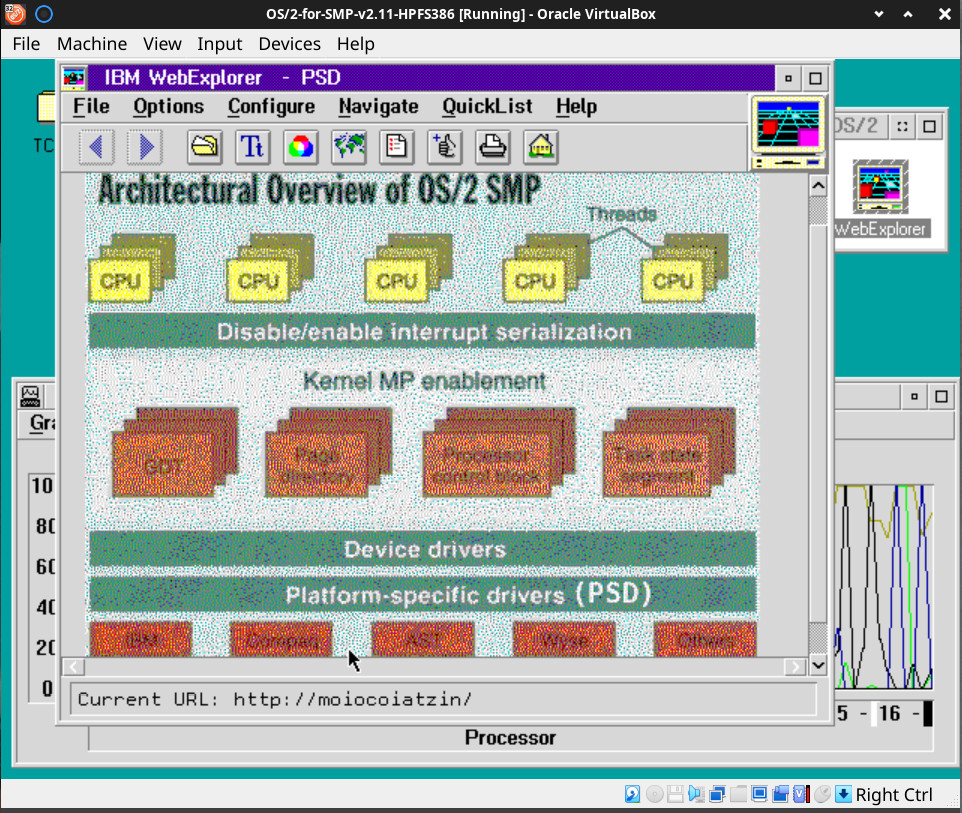This screenshot has height=813, width=962.
Task: Click the horizontal scrollbar right arrow
Action: point(796,666)
